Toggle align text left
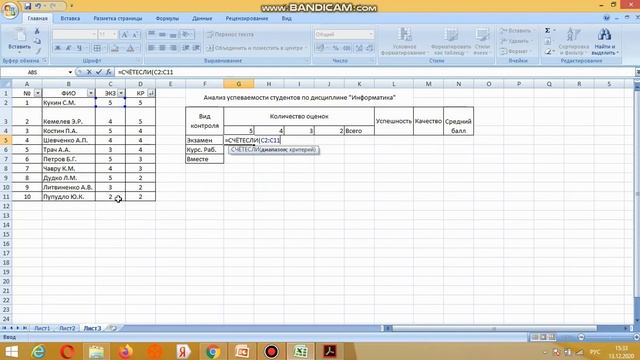The height and width of the screenshot is (360, 640). (151, 48)
